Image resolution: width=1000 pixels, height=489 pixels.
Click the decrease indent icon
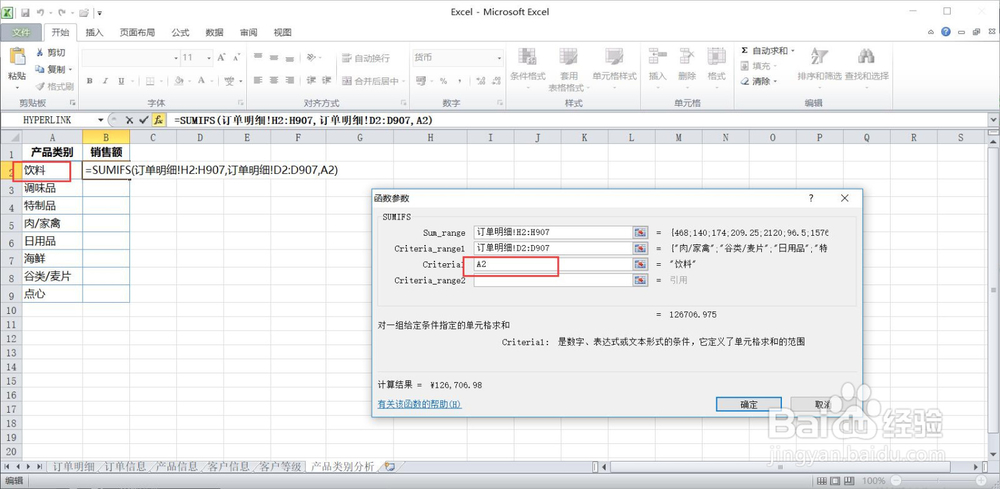coord(311,81)
